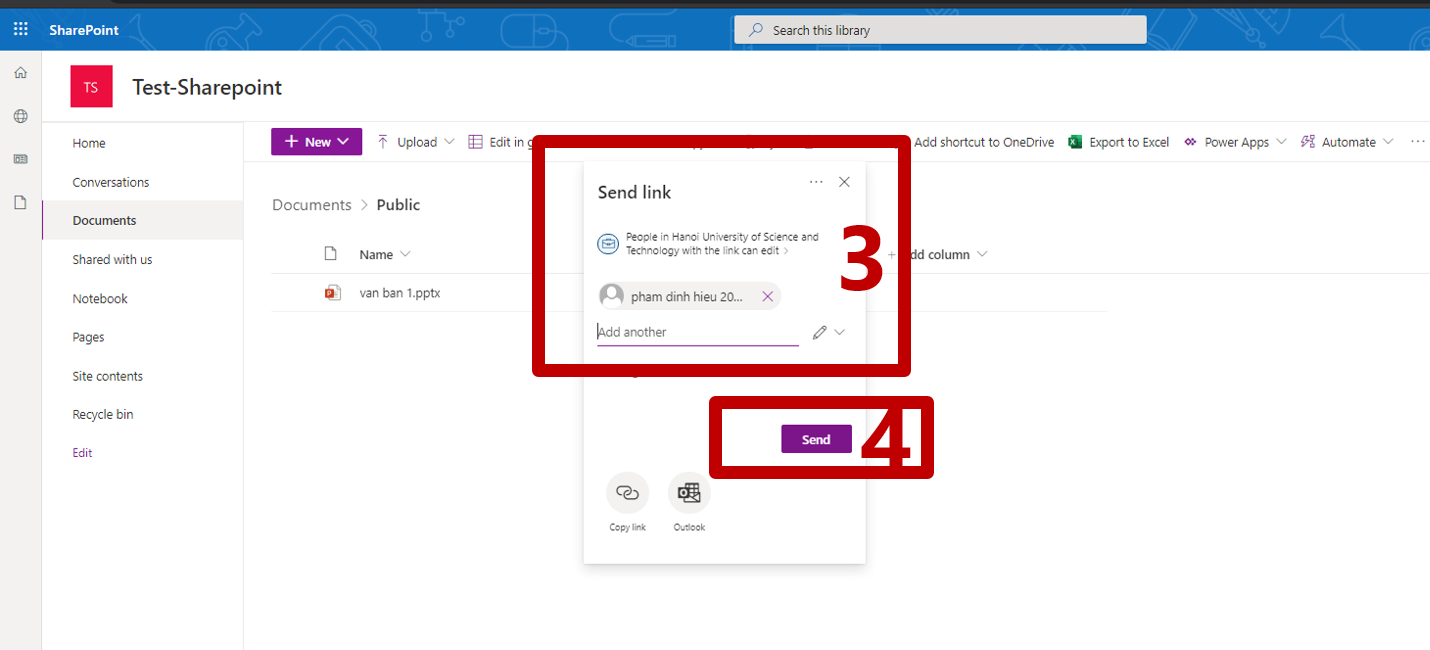1430x650 pixels.
Task: Open the app launcher waffle icon
Action: (20, 30)
